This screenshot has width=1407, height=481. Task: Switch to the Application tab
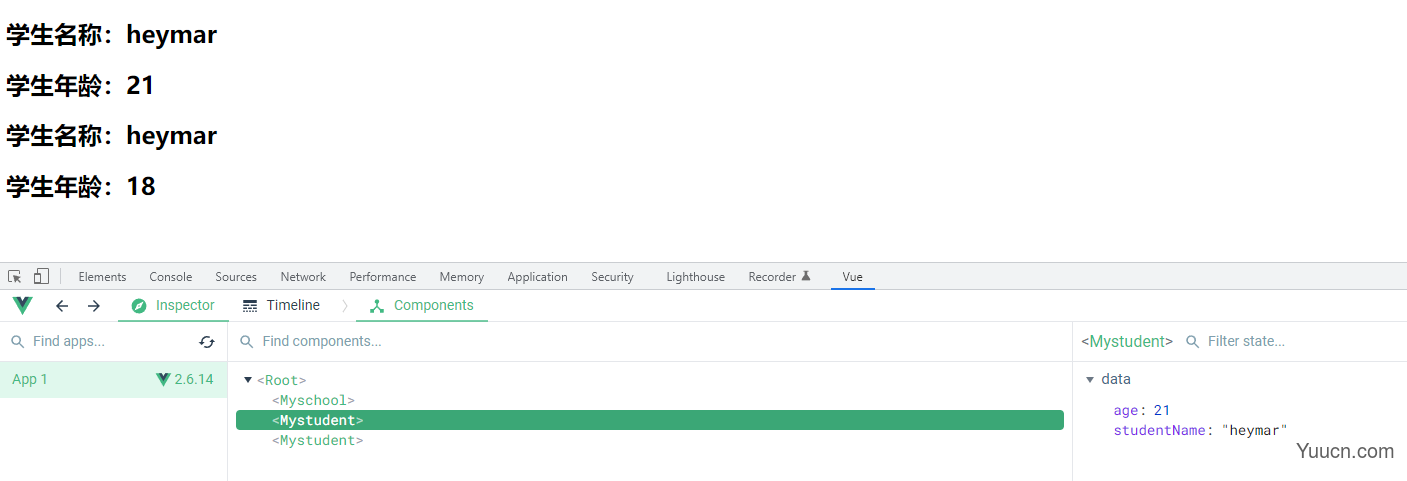coord(537,277)
